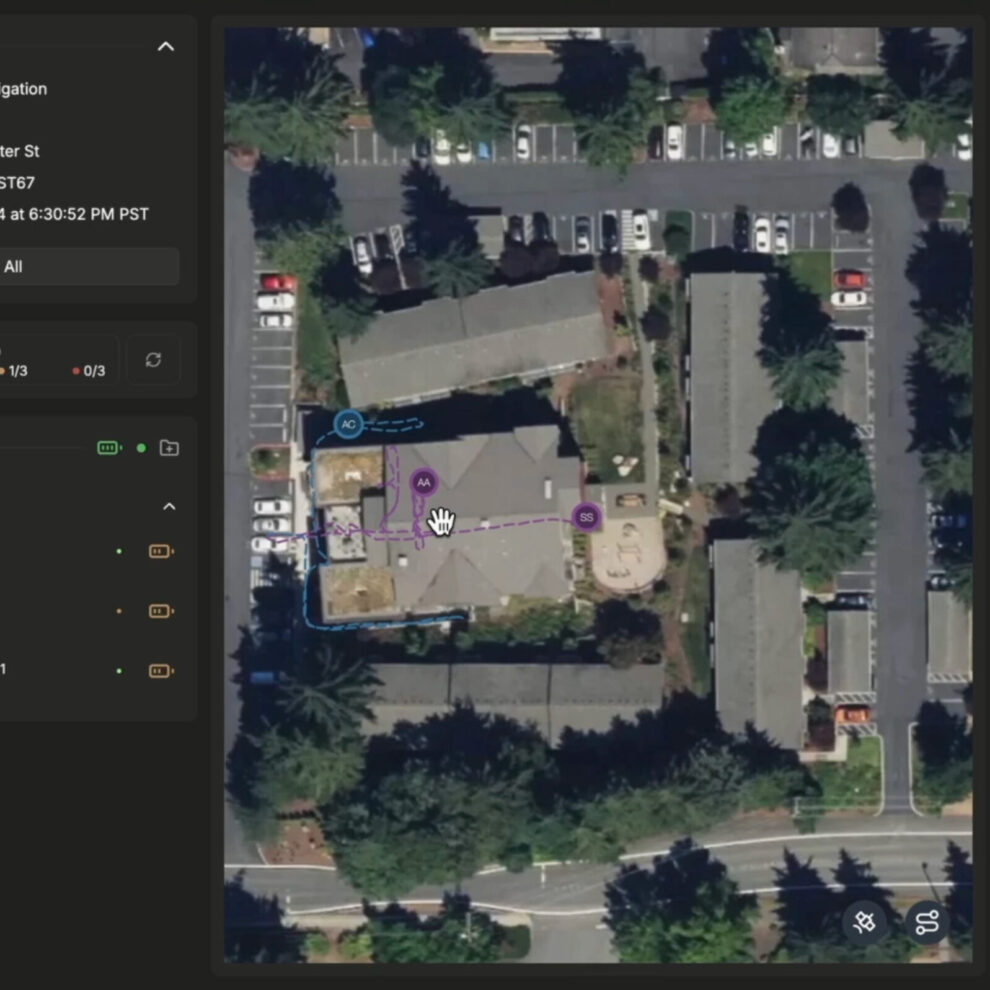Select the purple SS marker on map
Image resolution: width=990 pixels, height=990 pixels.
(586, 517)
